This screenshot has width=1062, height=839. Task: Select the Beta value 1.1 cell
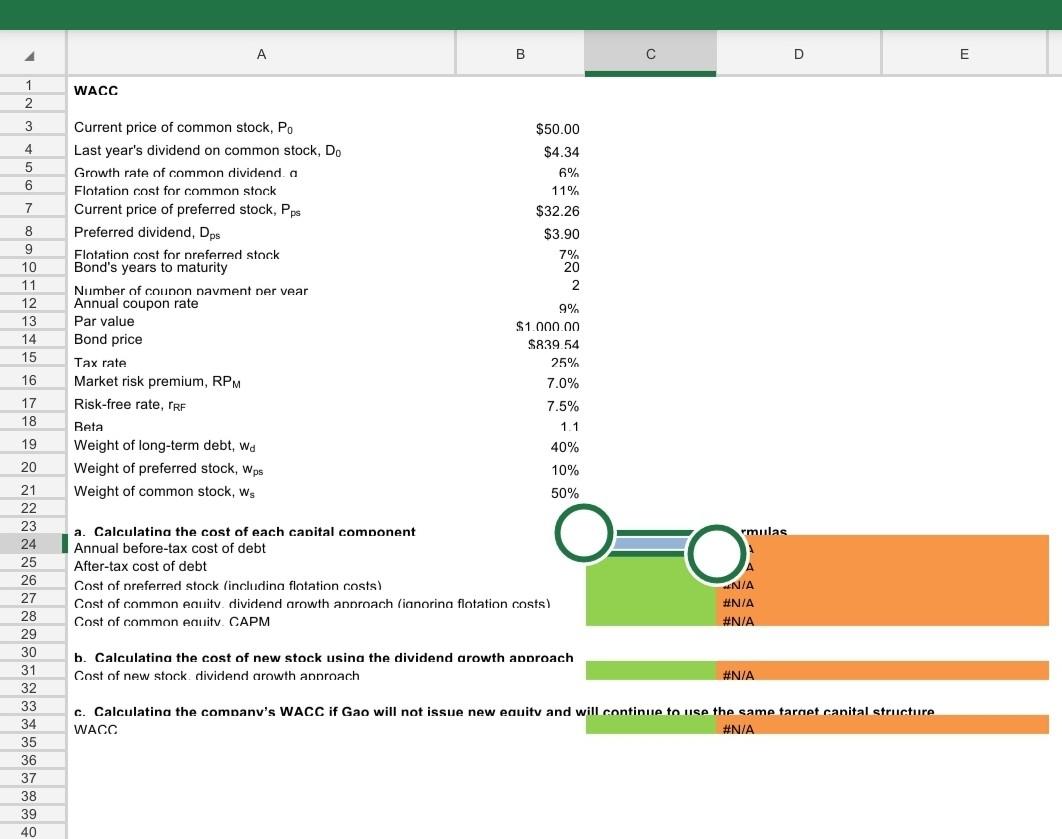point(519,426)
